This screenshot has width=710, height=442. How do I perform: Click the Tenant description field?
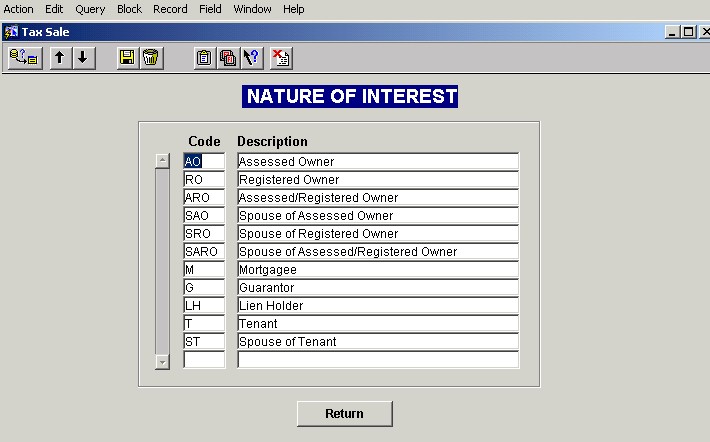378,323
